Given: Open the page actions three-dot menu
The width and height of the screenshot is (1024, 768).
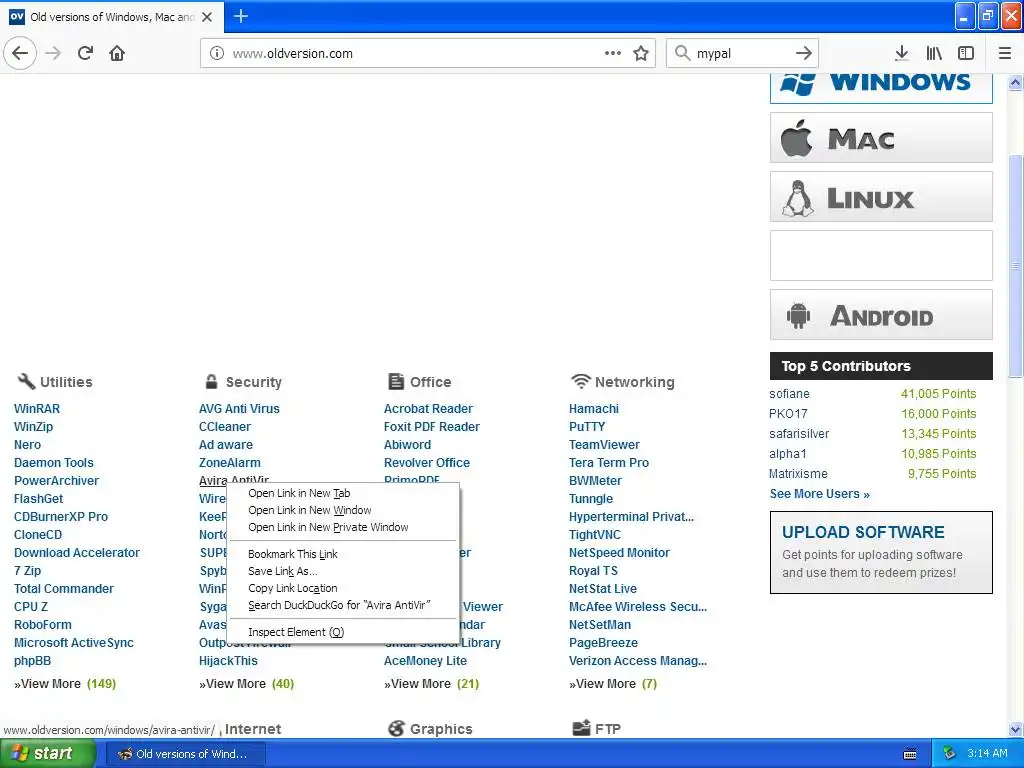Looking at the screenshot, I should click(613, 53).
